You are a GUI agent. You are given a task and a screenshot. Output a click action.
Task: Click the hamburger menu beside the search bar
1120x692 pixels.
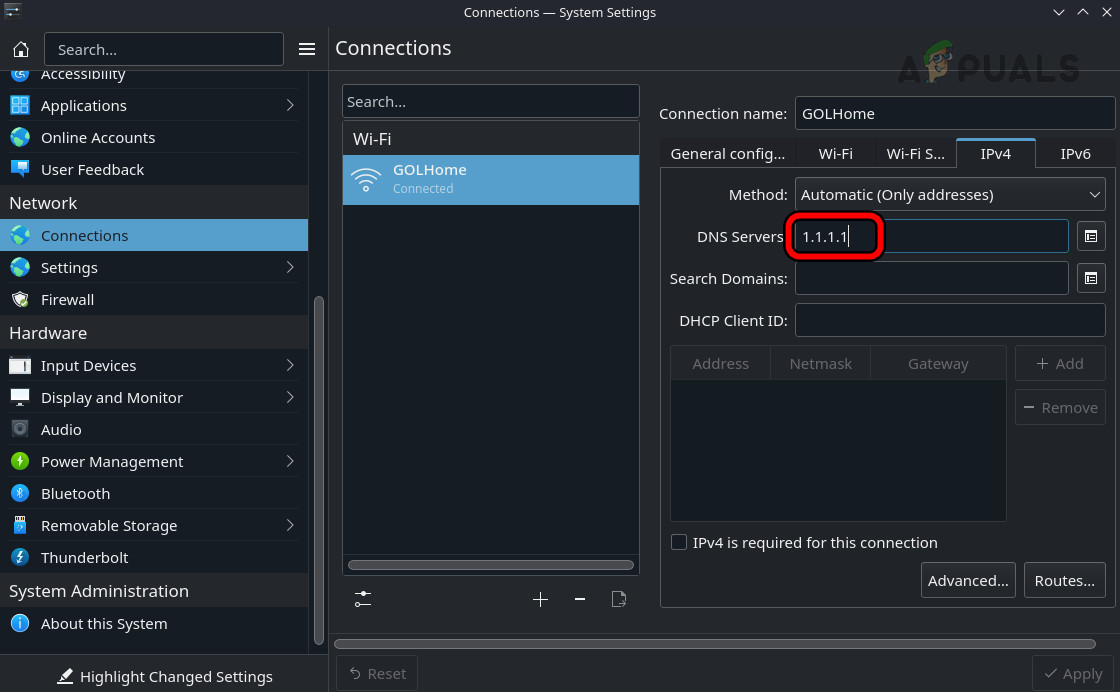pos(307,48)
